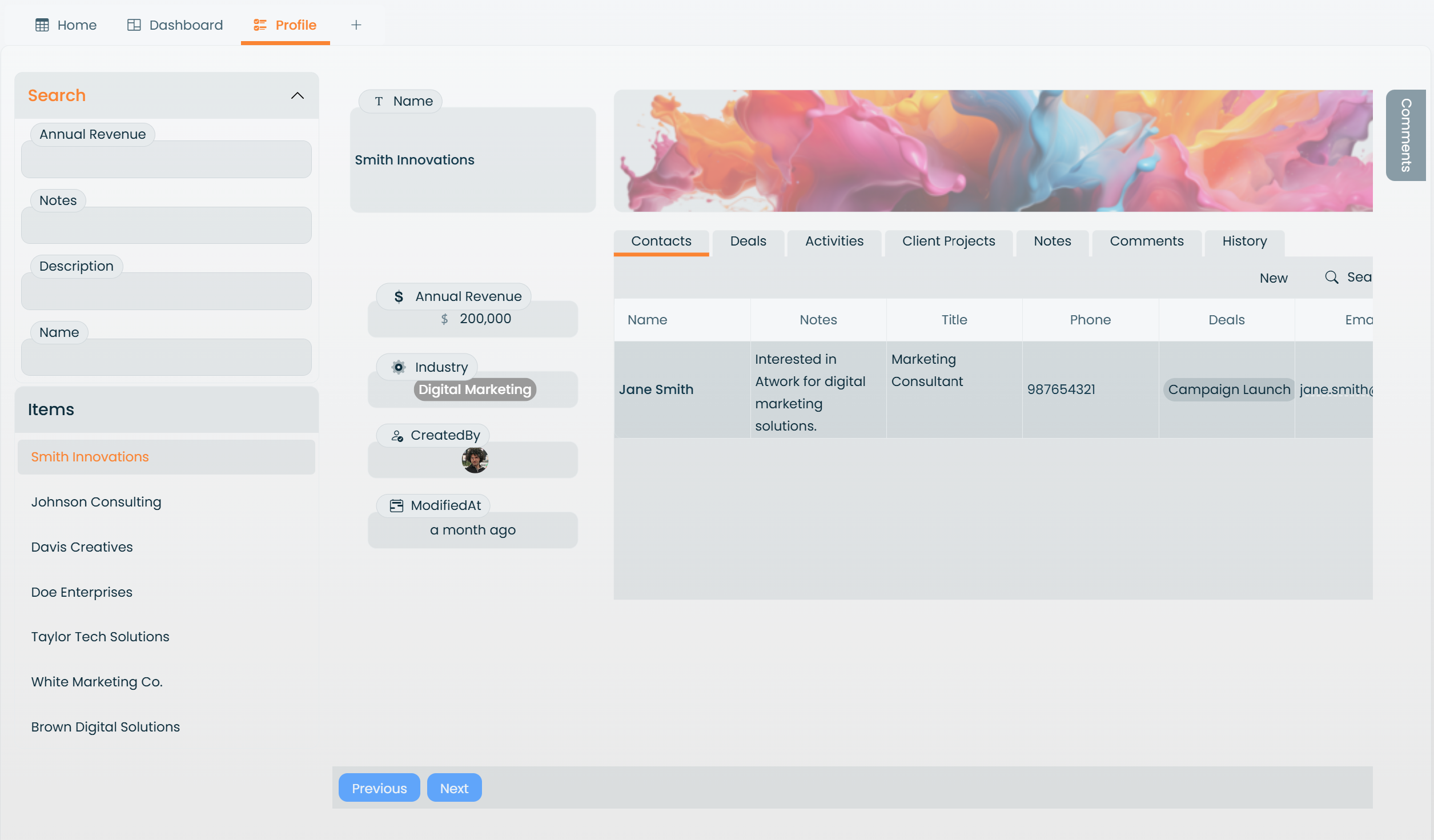1434x840 pixels.
Task: Select Brown Digital Solutions in Items list
Action: tap(166, 727)
